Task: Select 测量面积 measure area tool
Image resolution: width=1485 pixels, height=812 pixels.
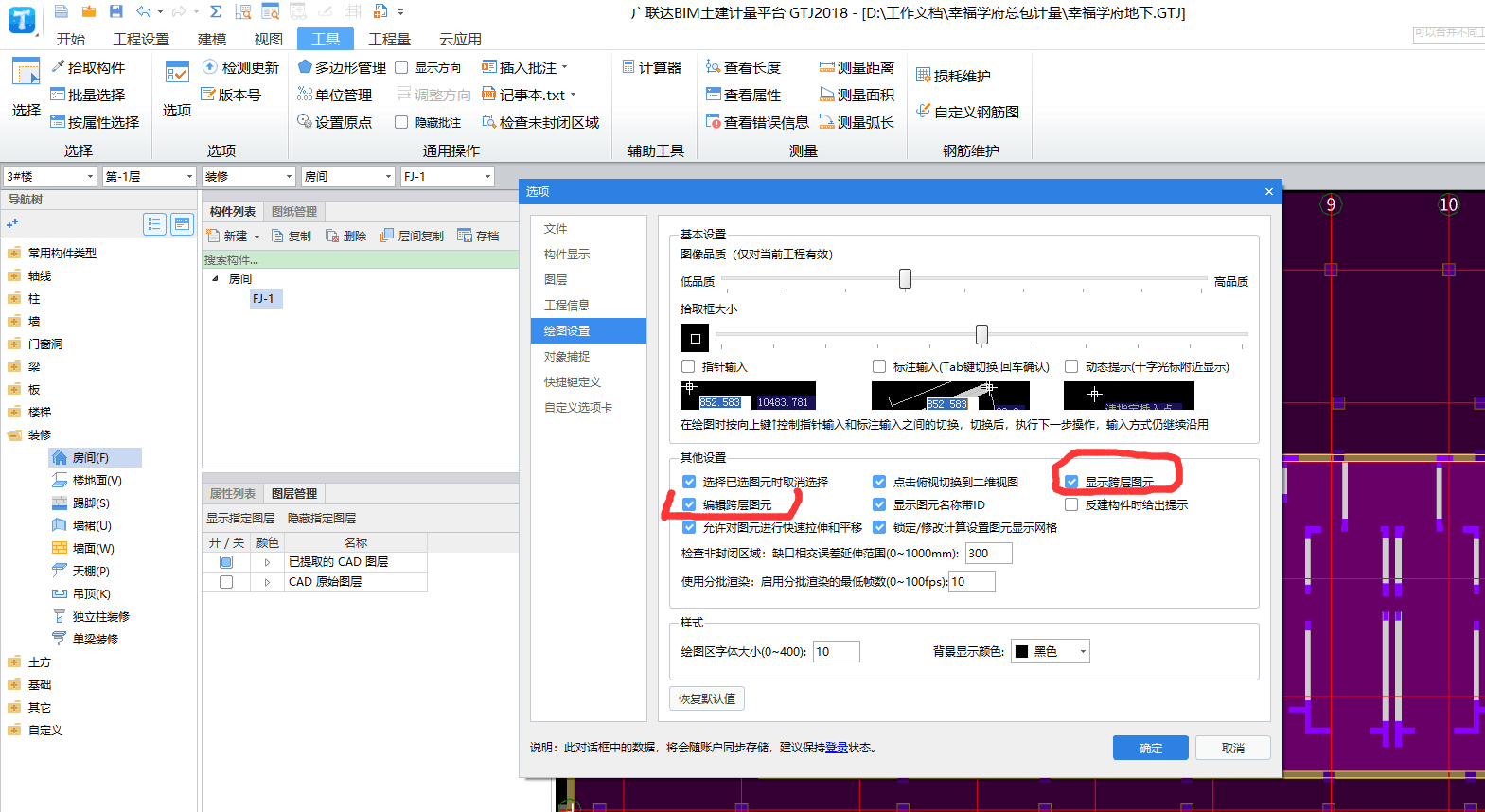Action: click(x=857, y=95)
